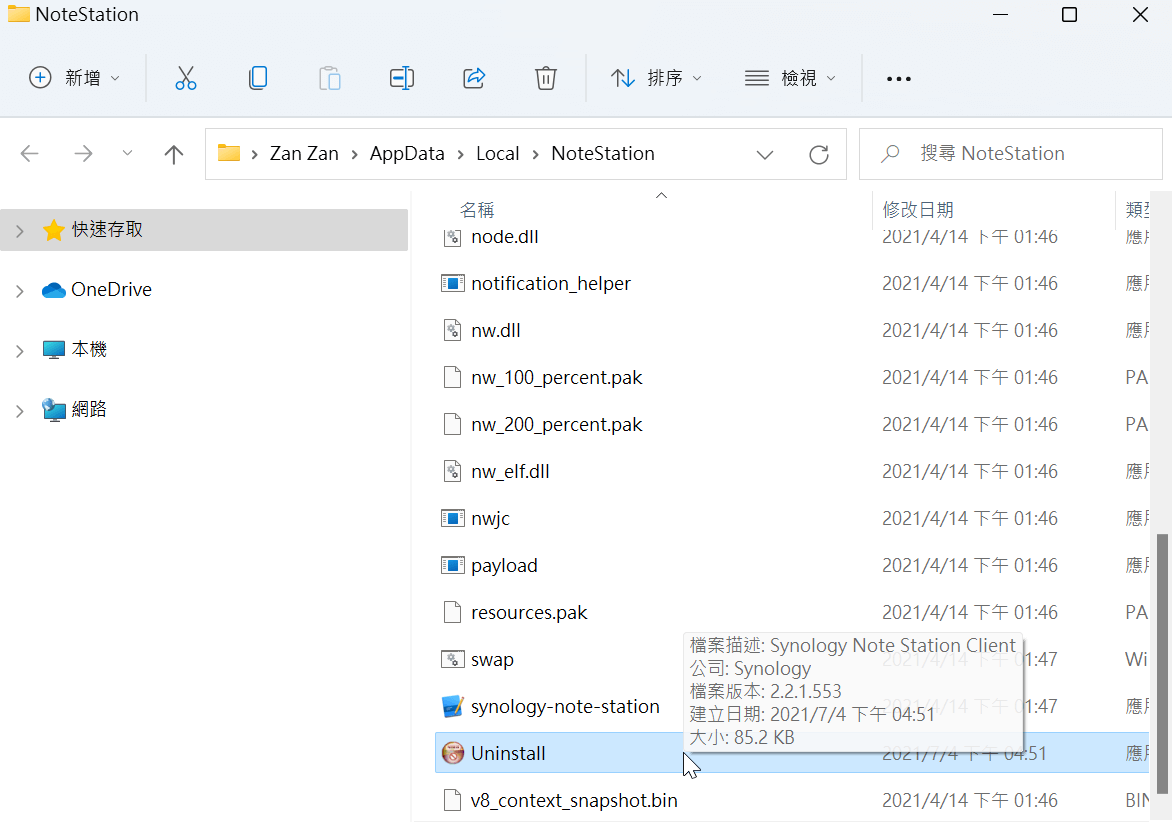
Task: Click the Cut scissors icon
Action: click(185, 78)
